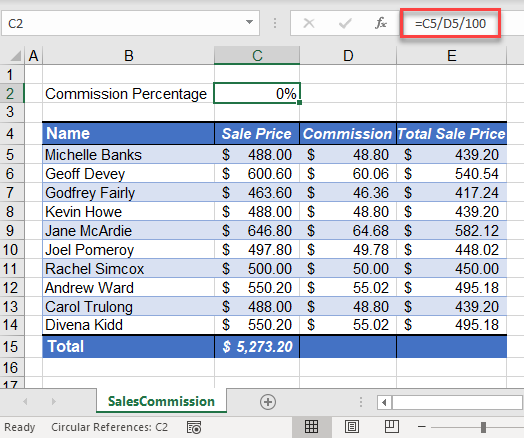Click the zoom slider handle

[x=483, y=427]
